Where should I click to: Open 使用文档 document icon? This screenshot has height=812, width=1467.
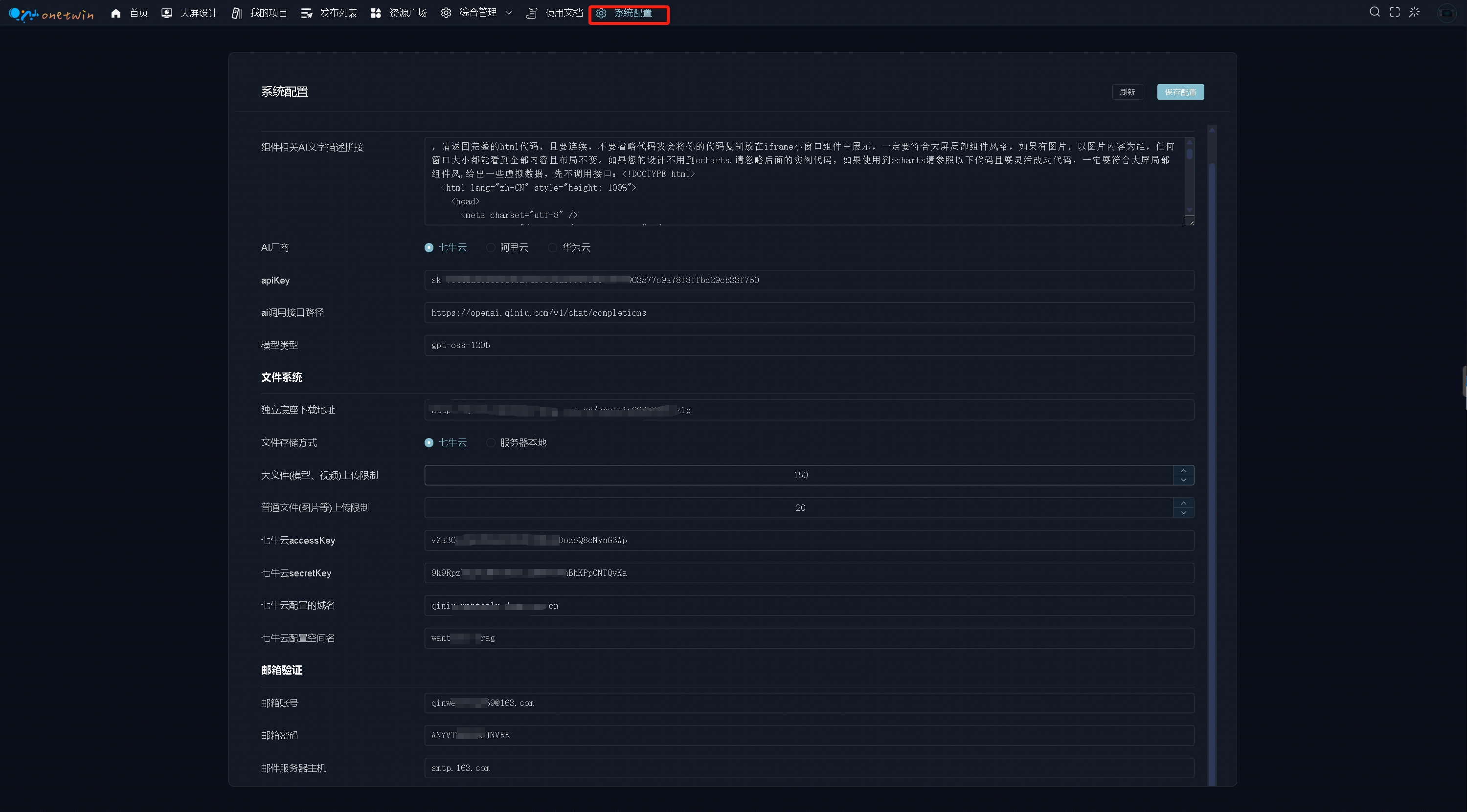pyautogui.click(x=531, y=13)
